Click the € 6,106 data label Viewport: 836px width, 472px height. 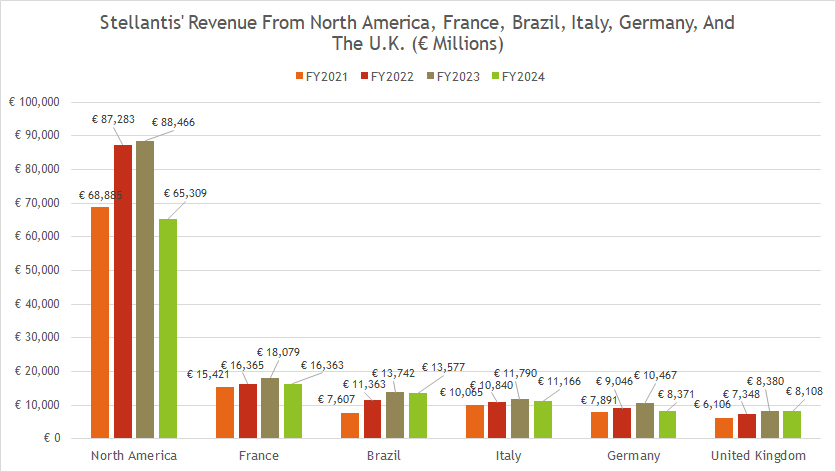pyautogui.click(x=712, y=405)
